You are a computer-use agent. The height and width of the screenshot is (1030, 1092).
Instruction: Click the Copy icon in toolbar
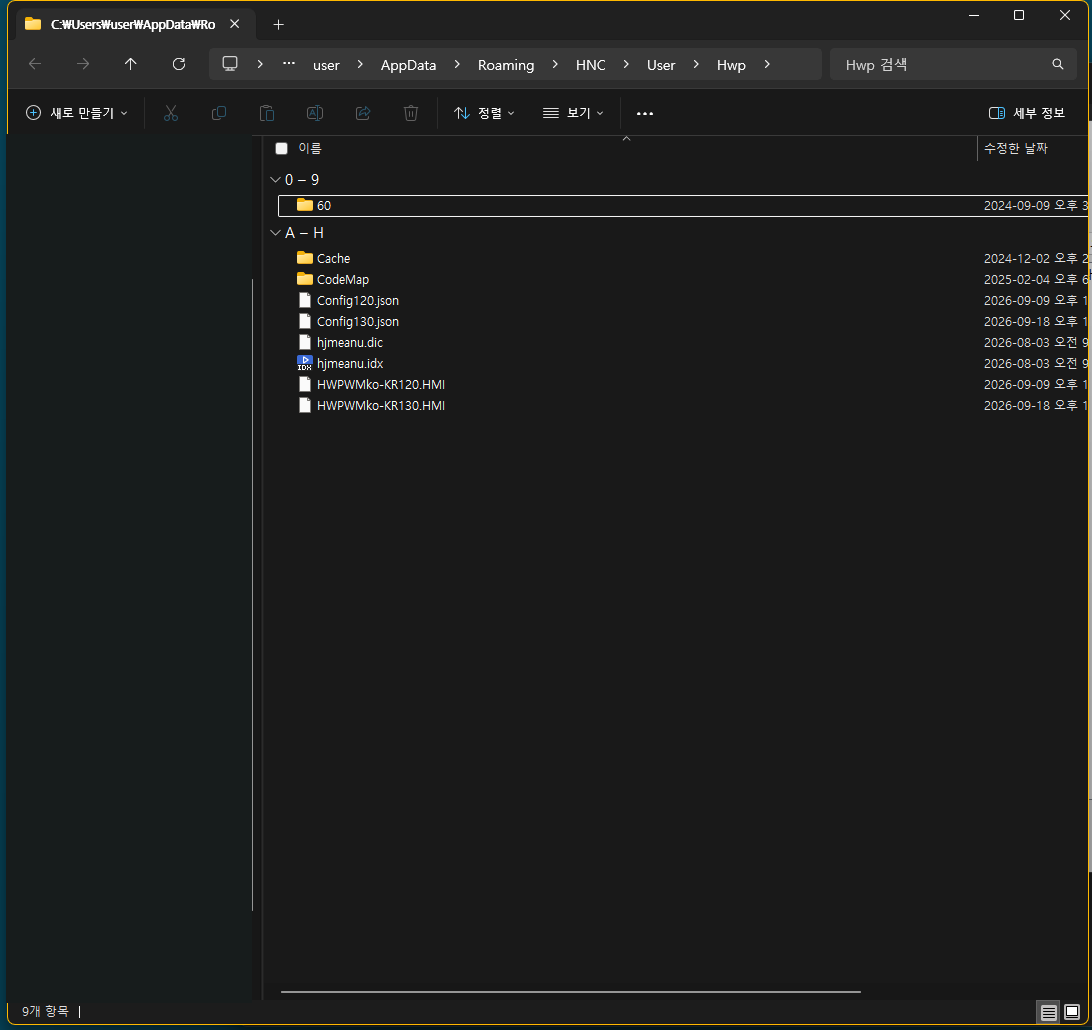click(x=219, y=113)
